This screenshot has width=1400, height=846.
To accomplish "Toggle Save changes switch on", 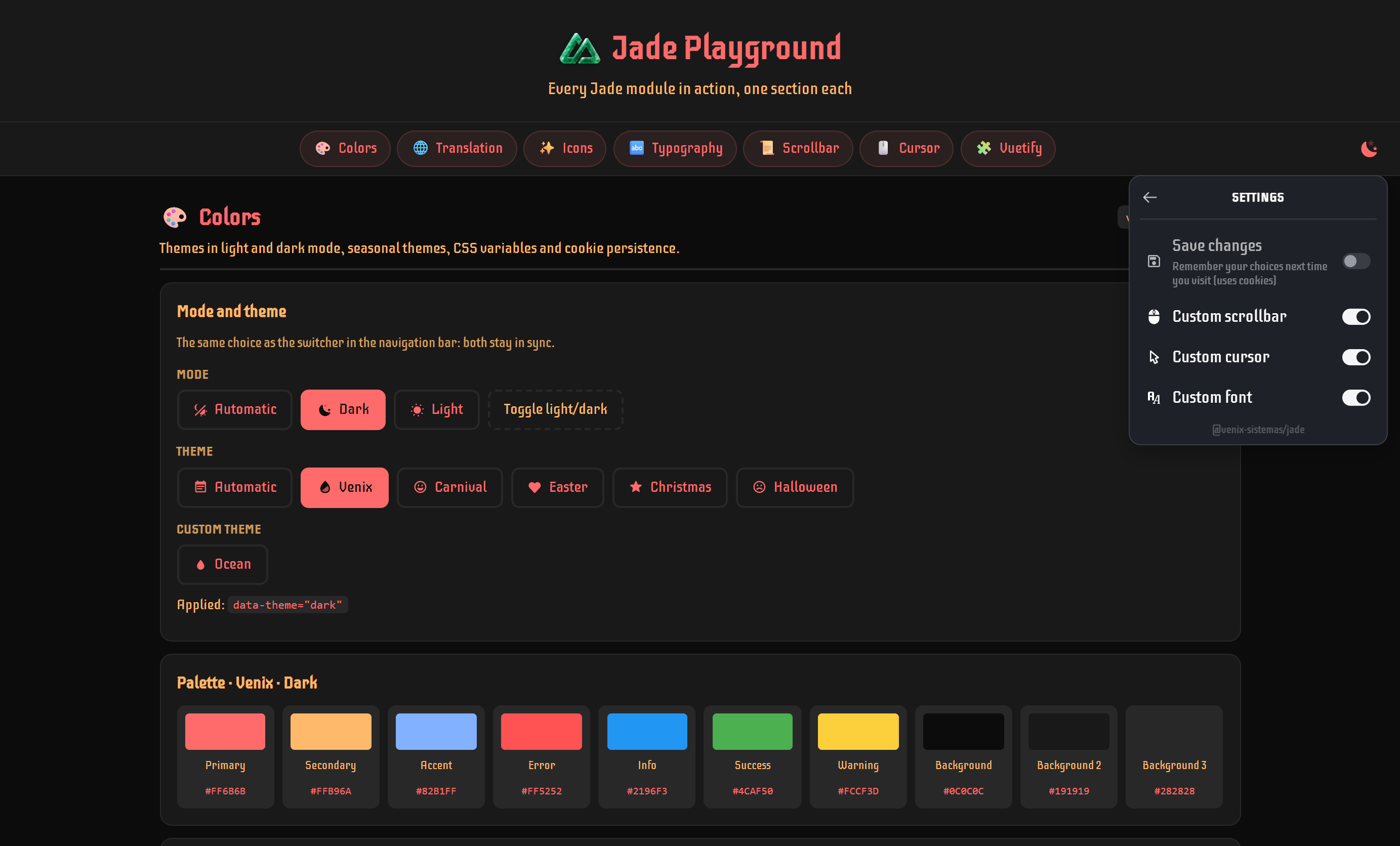I will pos(1355,262).
